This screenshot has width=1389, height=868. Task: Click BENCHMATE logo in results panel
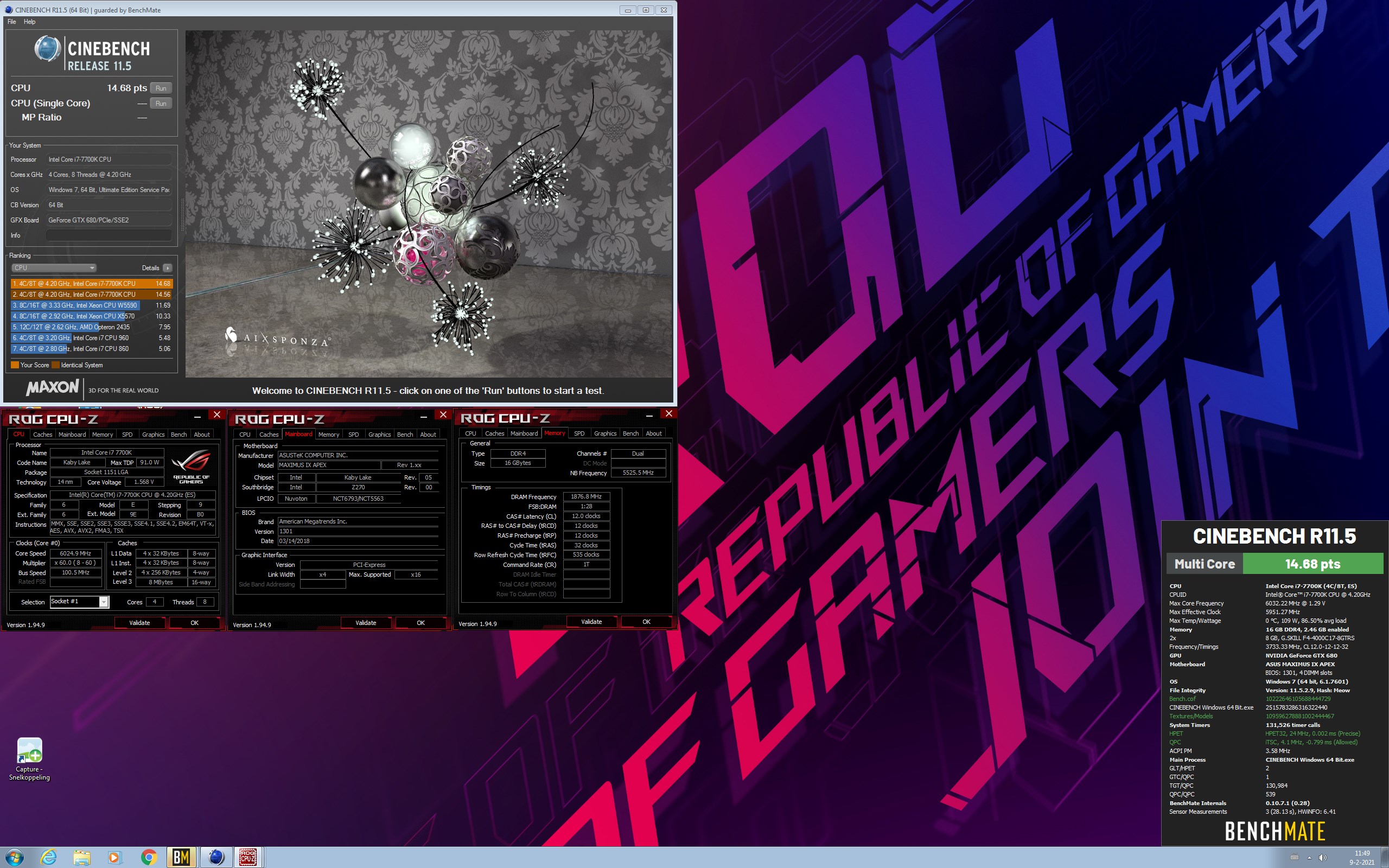(x=1275, y=831)
